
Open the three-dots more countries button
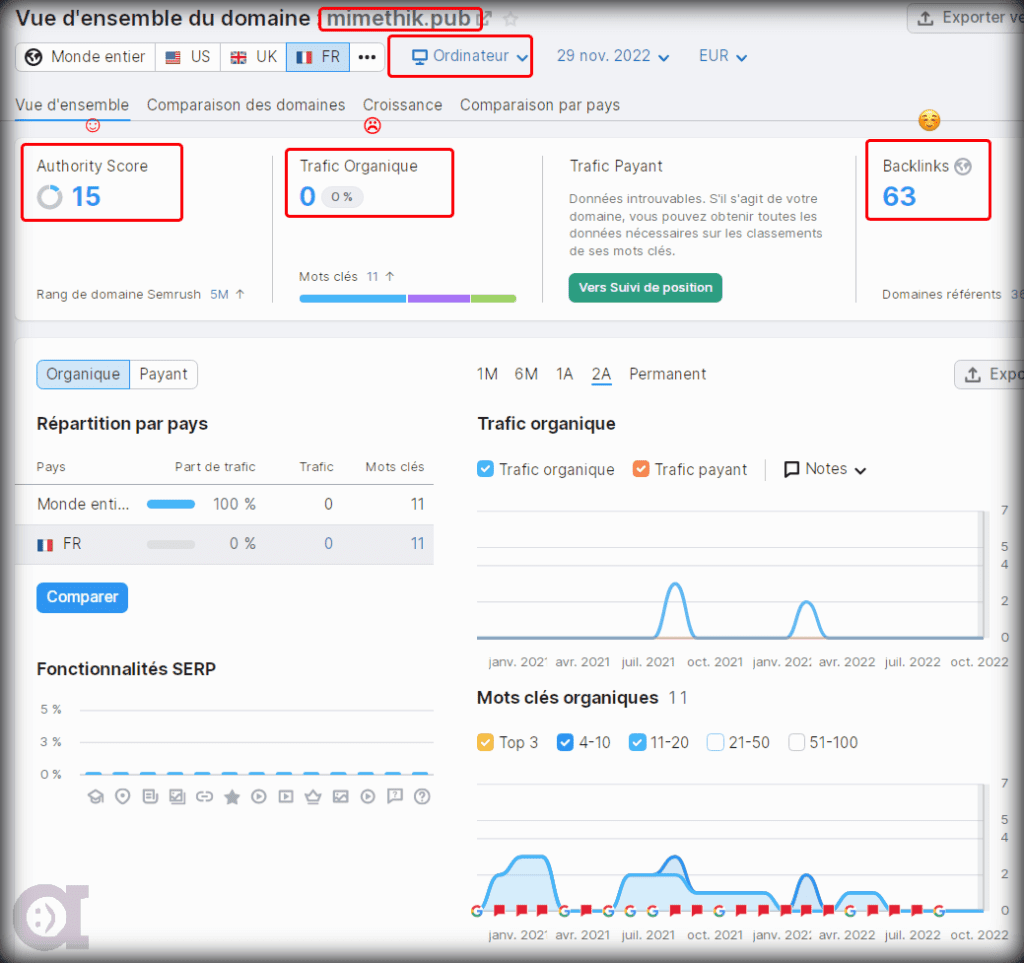tap(367, 57)
